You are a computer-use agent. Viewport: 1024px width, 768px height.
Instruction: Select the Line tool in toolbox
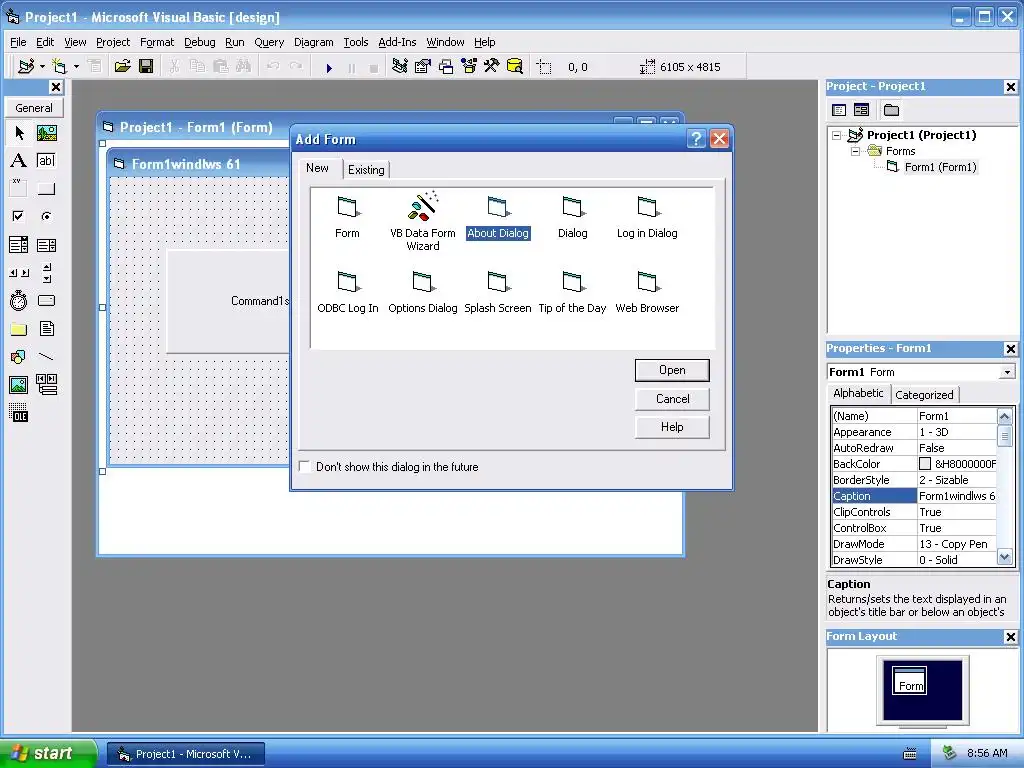click(46, 357)
